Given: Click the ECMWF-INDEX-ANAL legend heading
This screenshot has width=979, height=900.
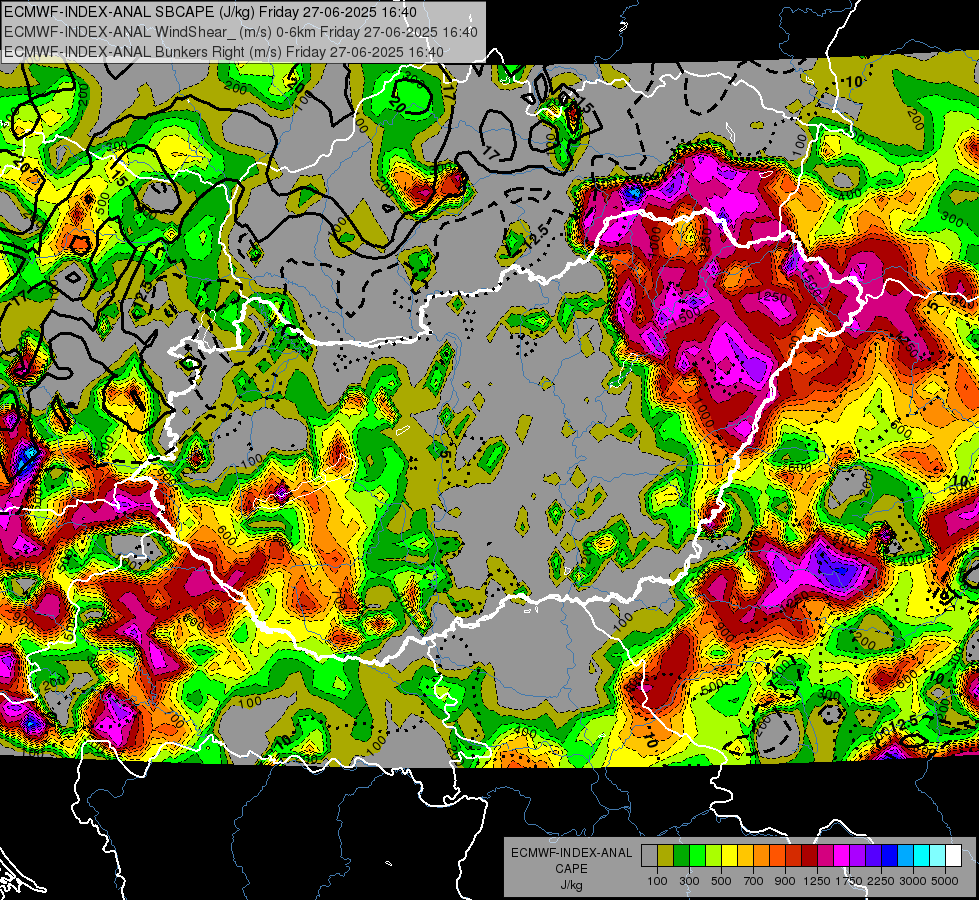Looking at the screenshot, I should 571,853.
